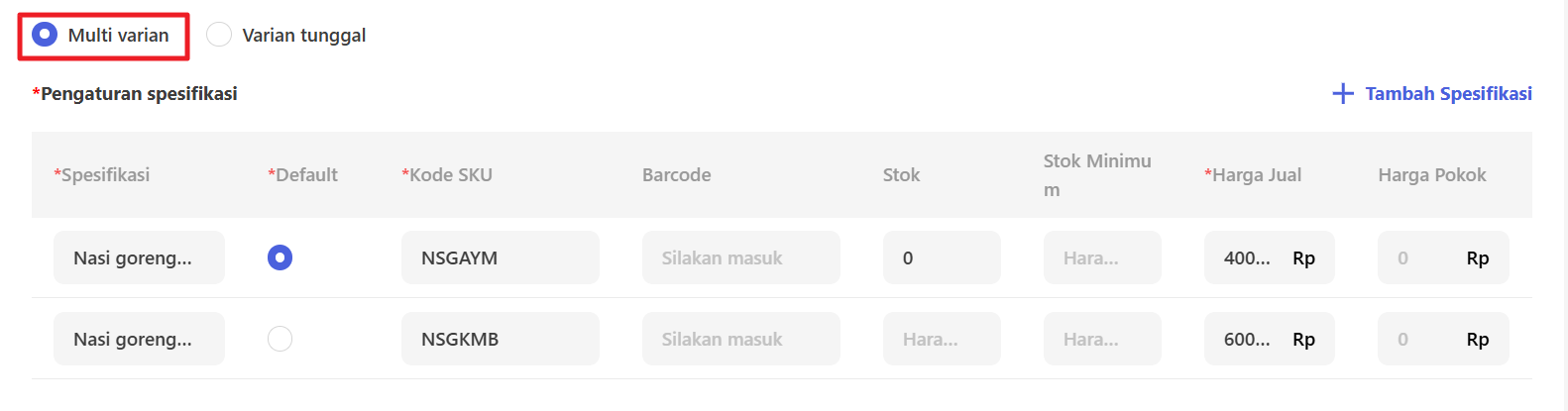Focus the second row Barcode input
The image size is (1568, 411).
tap(740, 339)
